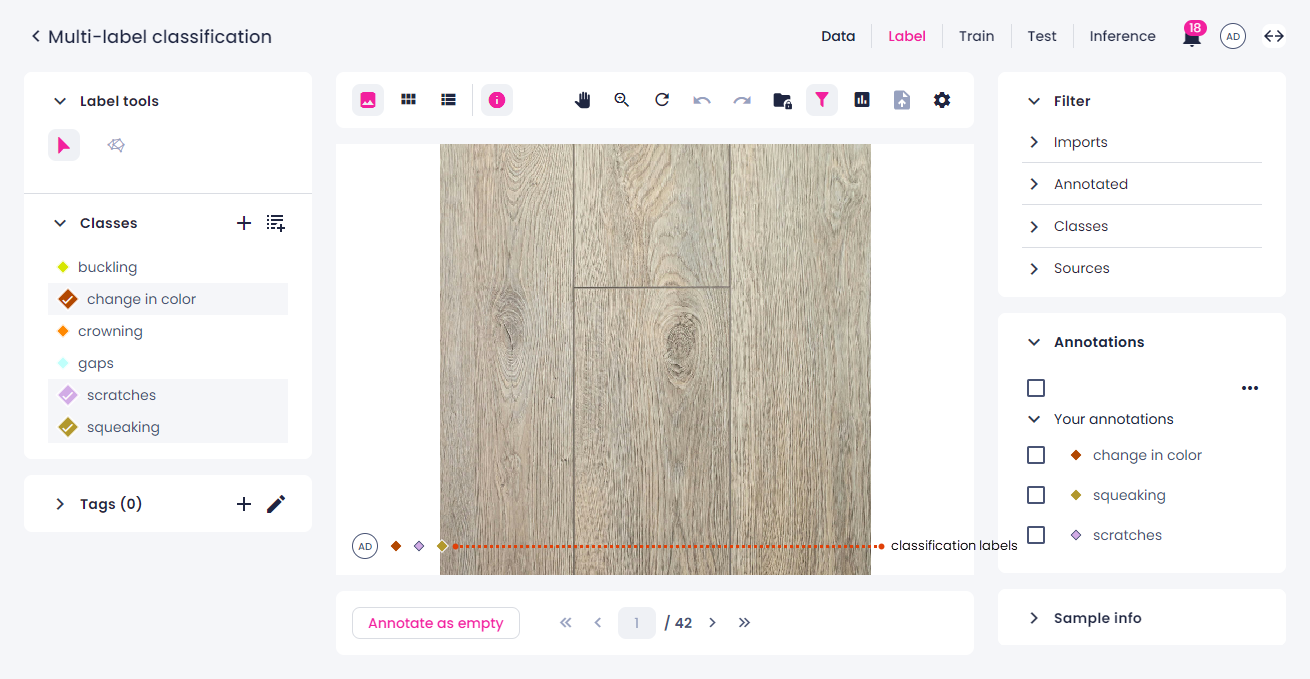The image size is (1310, 679).
Task: Open the Data tab
Action: tap(838, 36)
